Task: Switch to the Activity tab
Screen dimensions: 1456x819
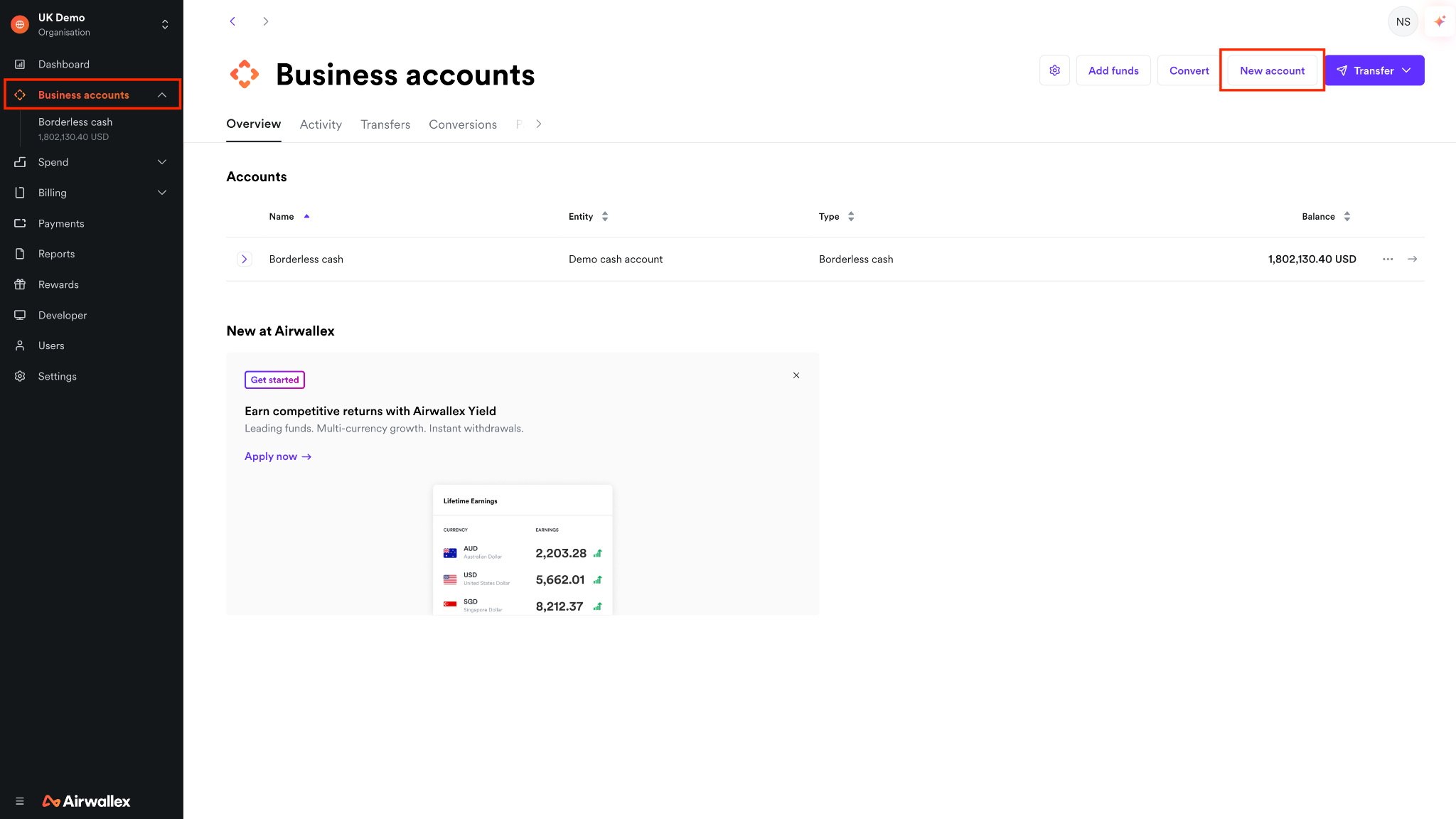Action: click(321, 124)
